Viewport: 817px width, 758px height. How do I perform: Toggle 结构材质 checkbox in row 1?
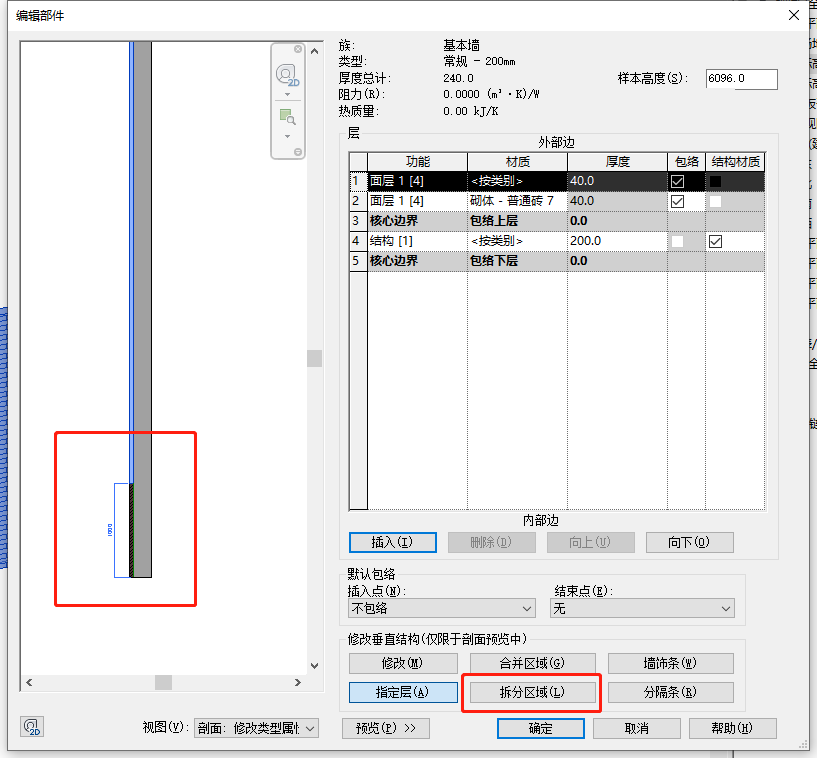[x=715, y=181]
